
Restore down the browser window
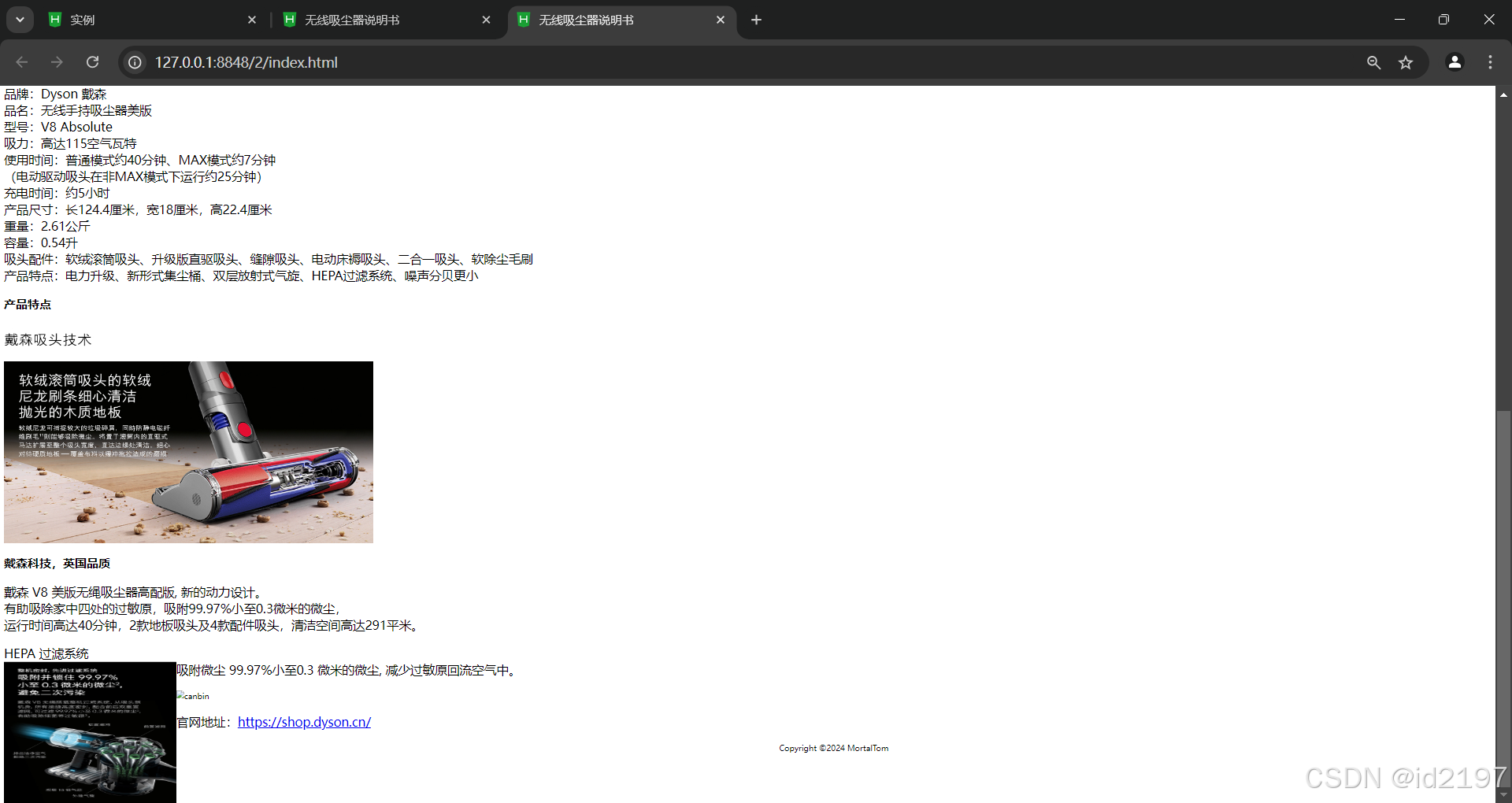[1443, 20]
